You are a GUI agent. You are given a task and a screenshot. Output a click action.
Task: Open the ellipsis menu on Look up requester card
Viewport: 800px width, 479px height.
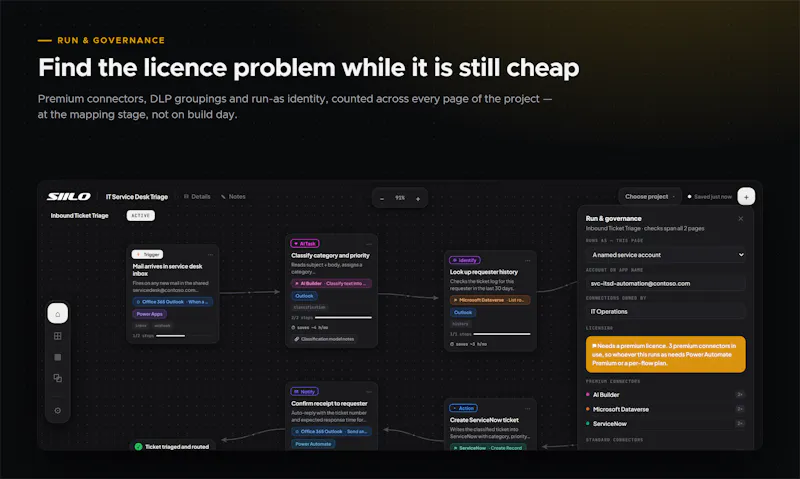pyautogui.click(x=528, y=260)
